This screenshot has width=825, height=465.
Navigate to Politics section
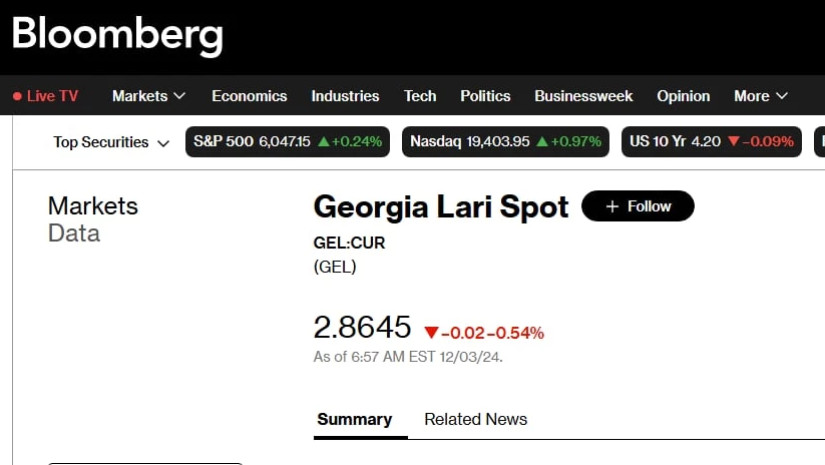click(x=485, y=96)
